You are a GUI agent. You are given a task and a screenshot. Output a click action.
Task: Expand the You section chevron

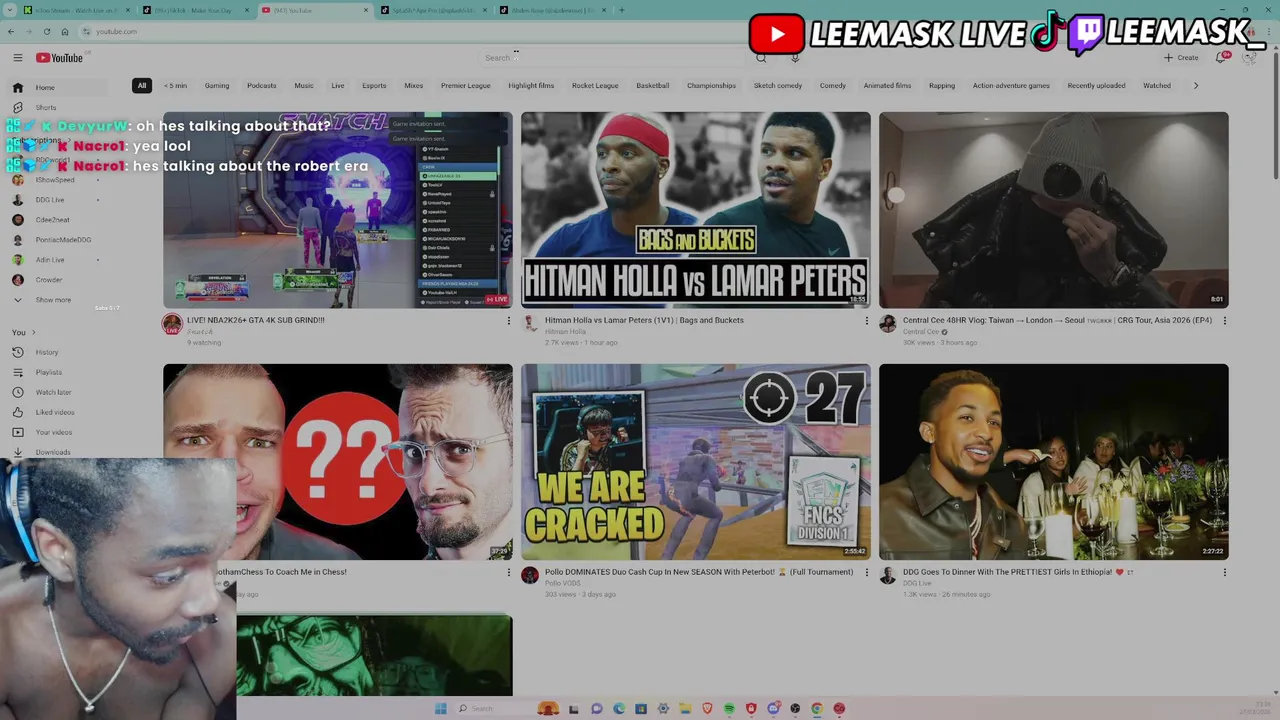(33, 332)
